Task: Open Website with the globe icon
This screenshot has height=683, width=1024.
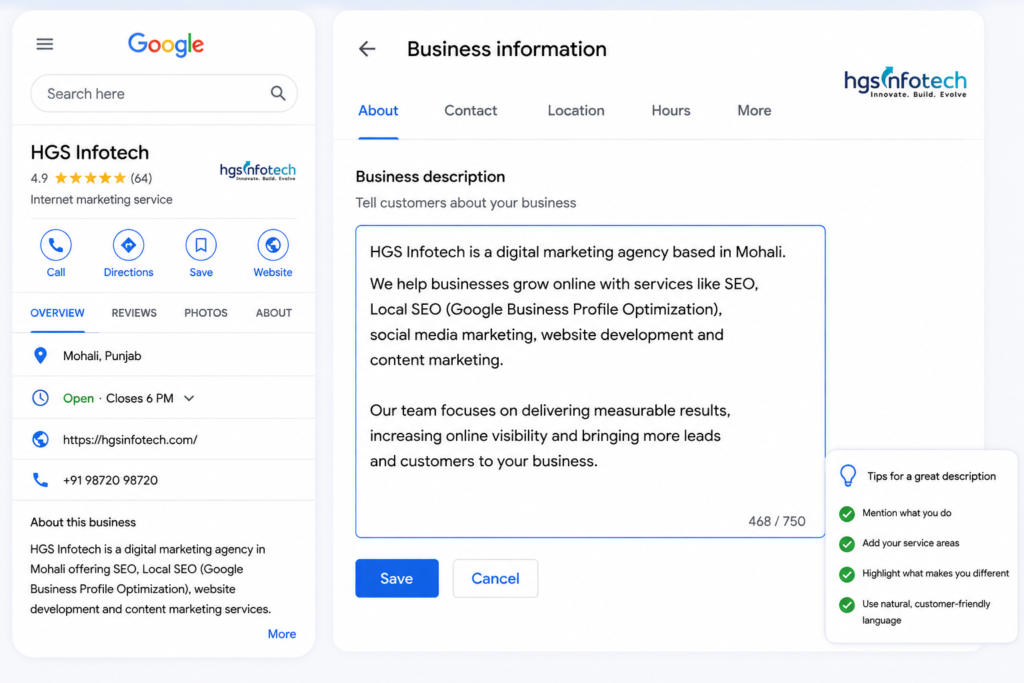Action: point(272,245)
